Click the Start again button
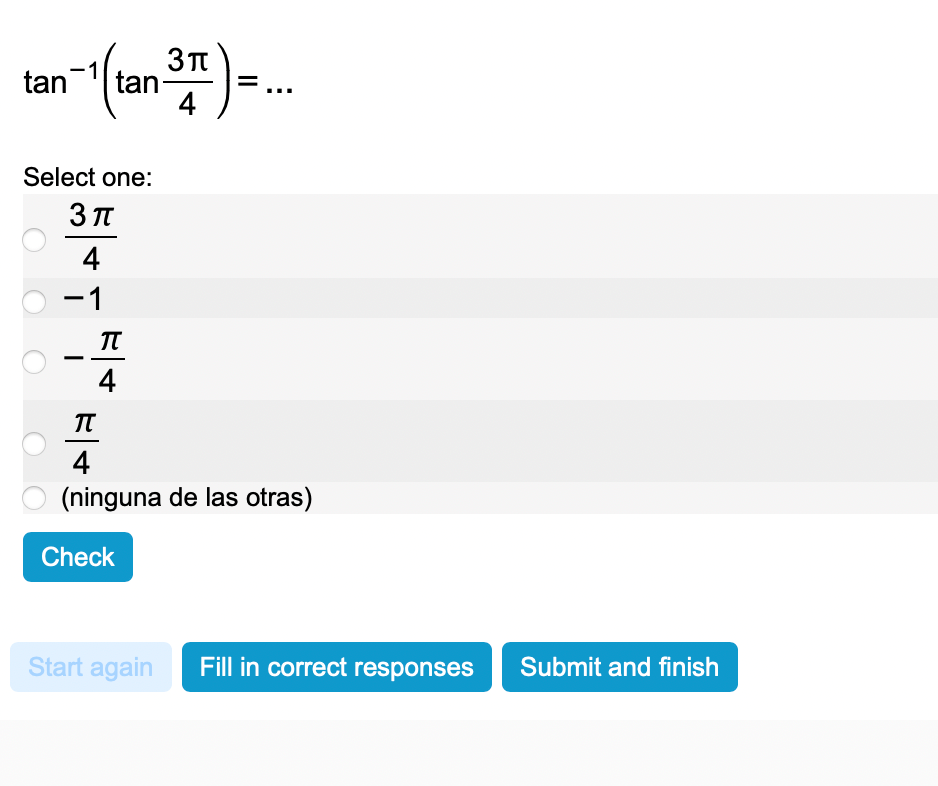 point(91,667)
